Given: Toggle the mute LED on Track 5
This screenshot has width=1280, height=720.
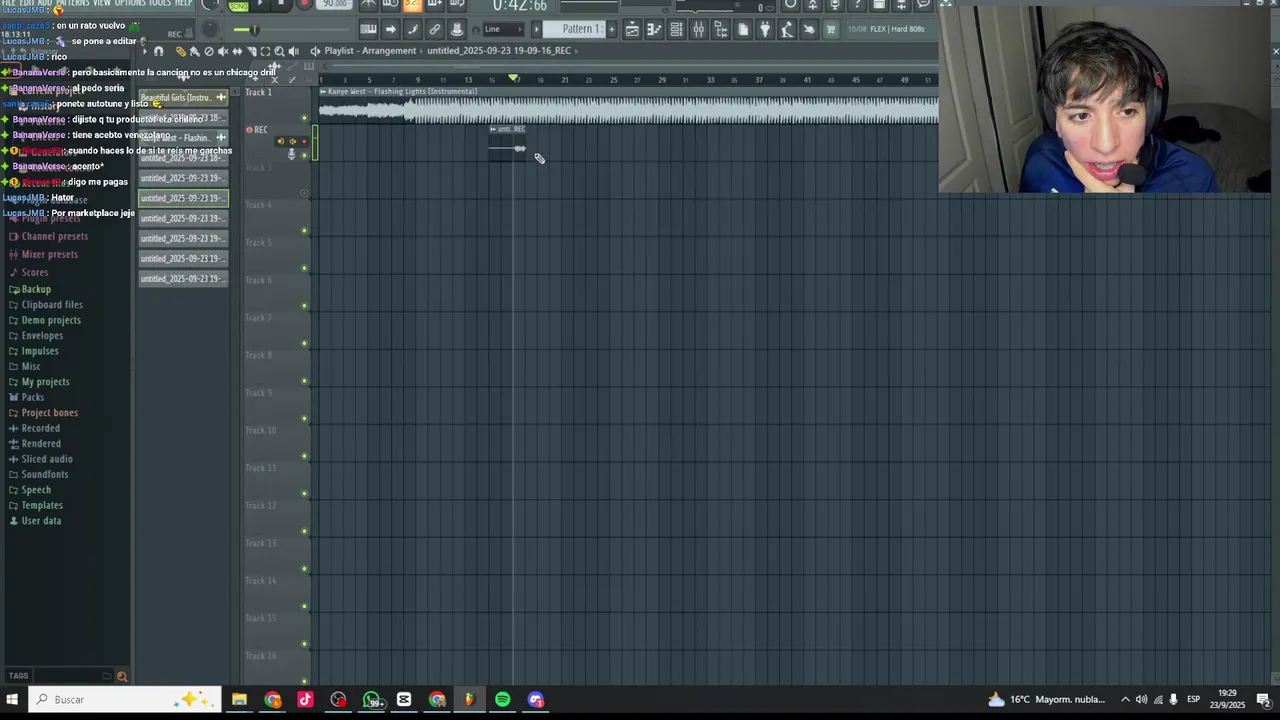Looking at the screenshot, I should (x=304, y=268).
